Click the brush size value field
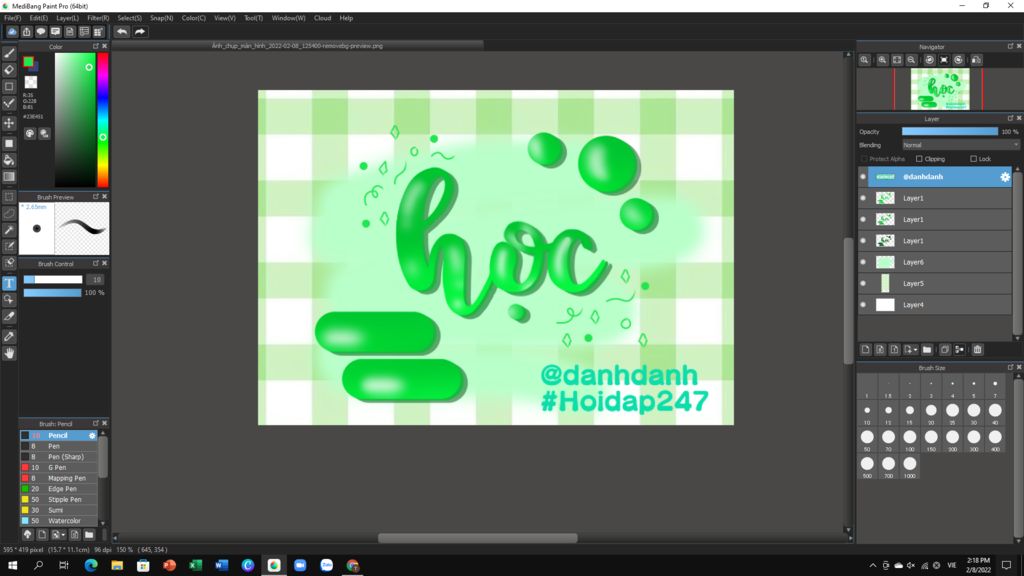 [97, 280]
